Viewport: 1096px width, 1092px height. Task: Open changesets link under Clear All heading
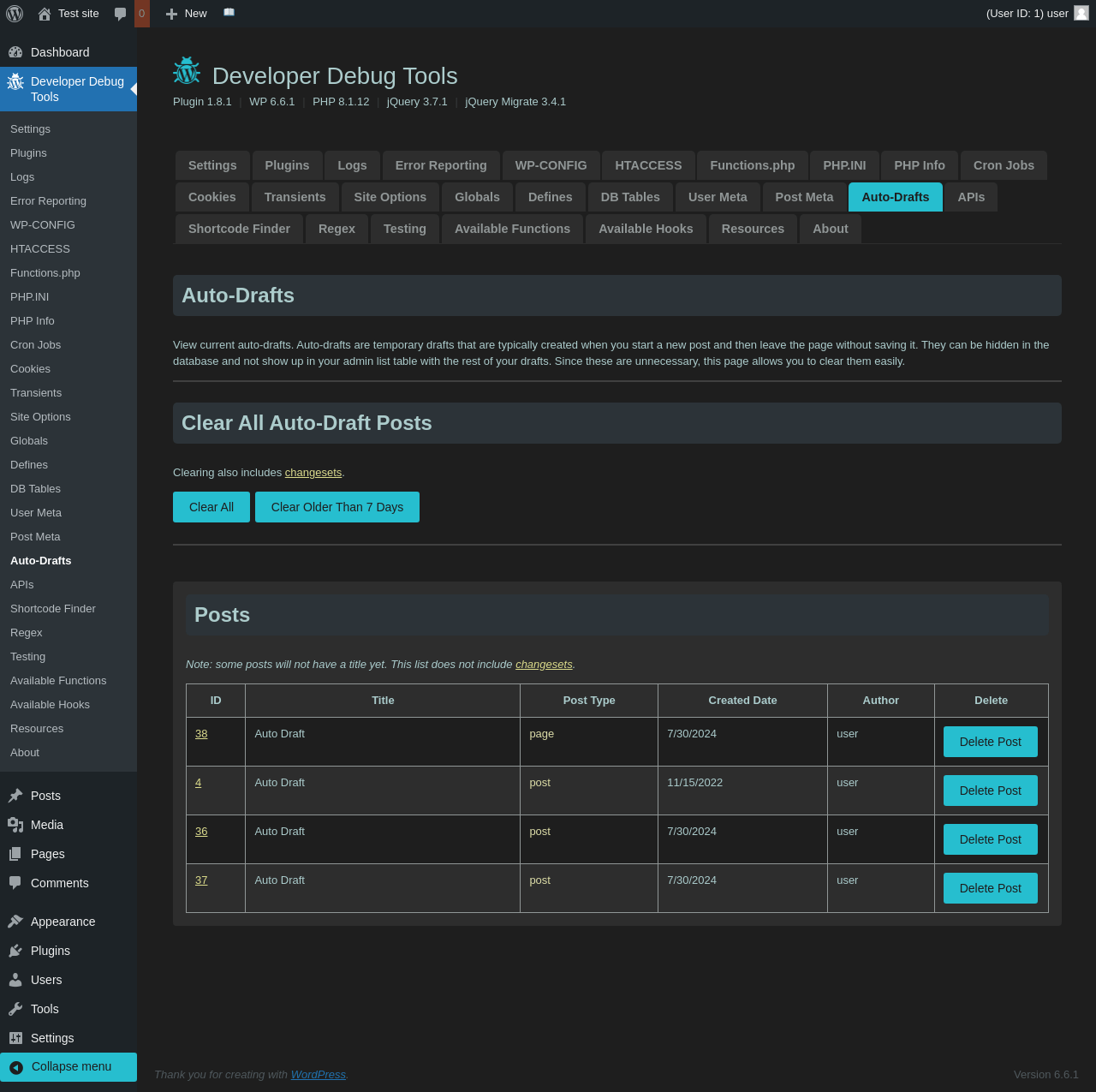tap(313, 473)
